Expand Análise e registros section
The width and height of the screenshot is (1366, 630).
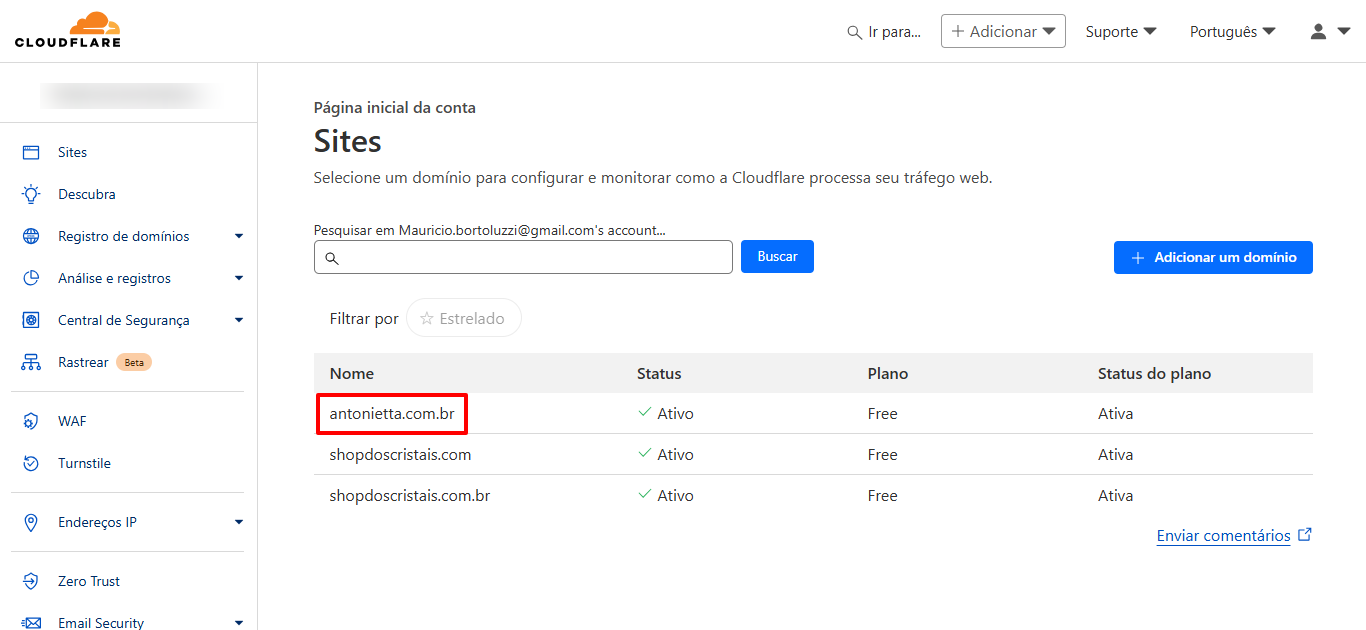click(x=238, y=278)
